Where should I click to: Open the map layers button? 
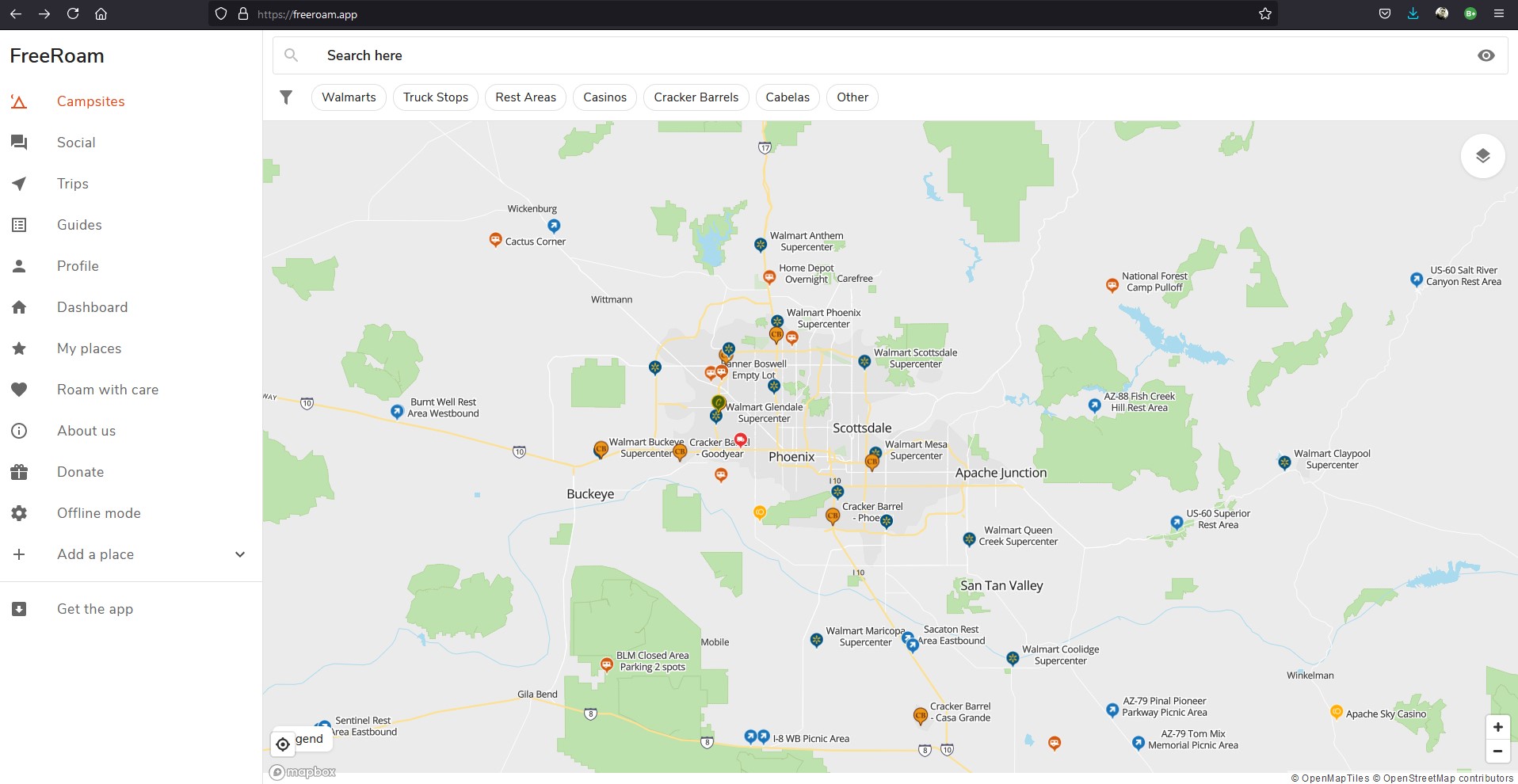pyautogui.click(x=1482, y=156)
